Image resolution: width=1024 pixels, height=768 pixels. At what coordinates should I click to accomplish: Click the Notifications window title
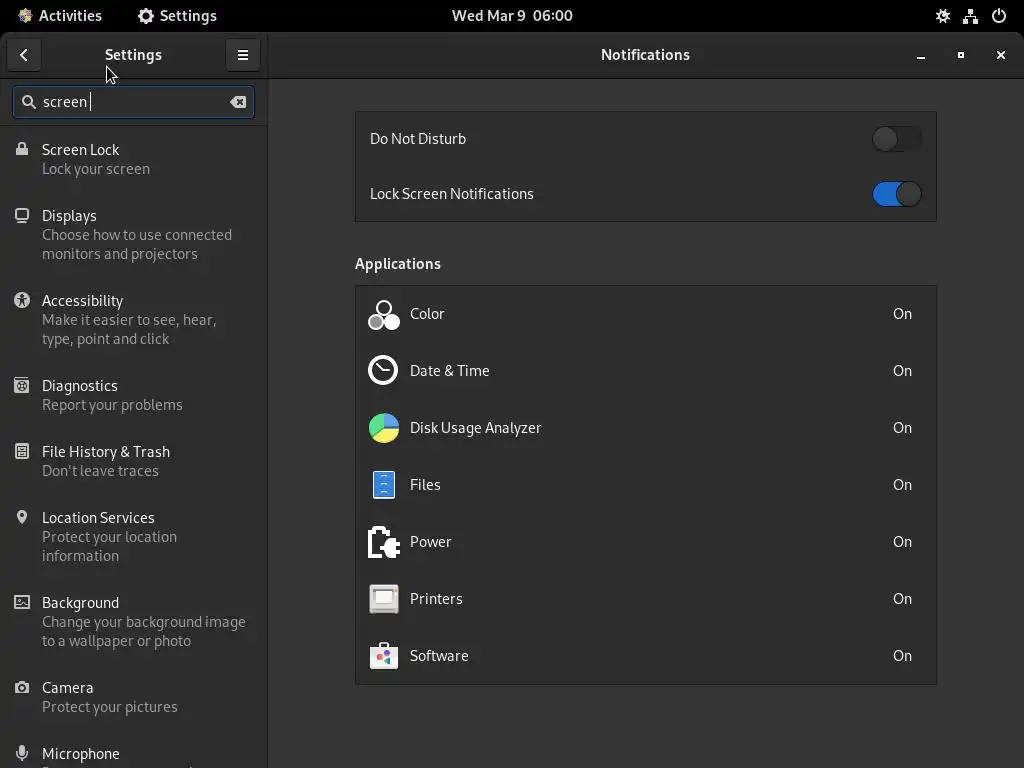[x=645, y=55]
